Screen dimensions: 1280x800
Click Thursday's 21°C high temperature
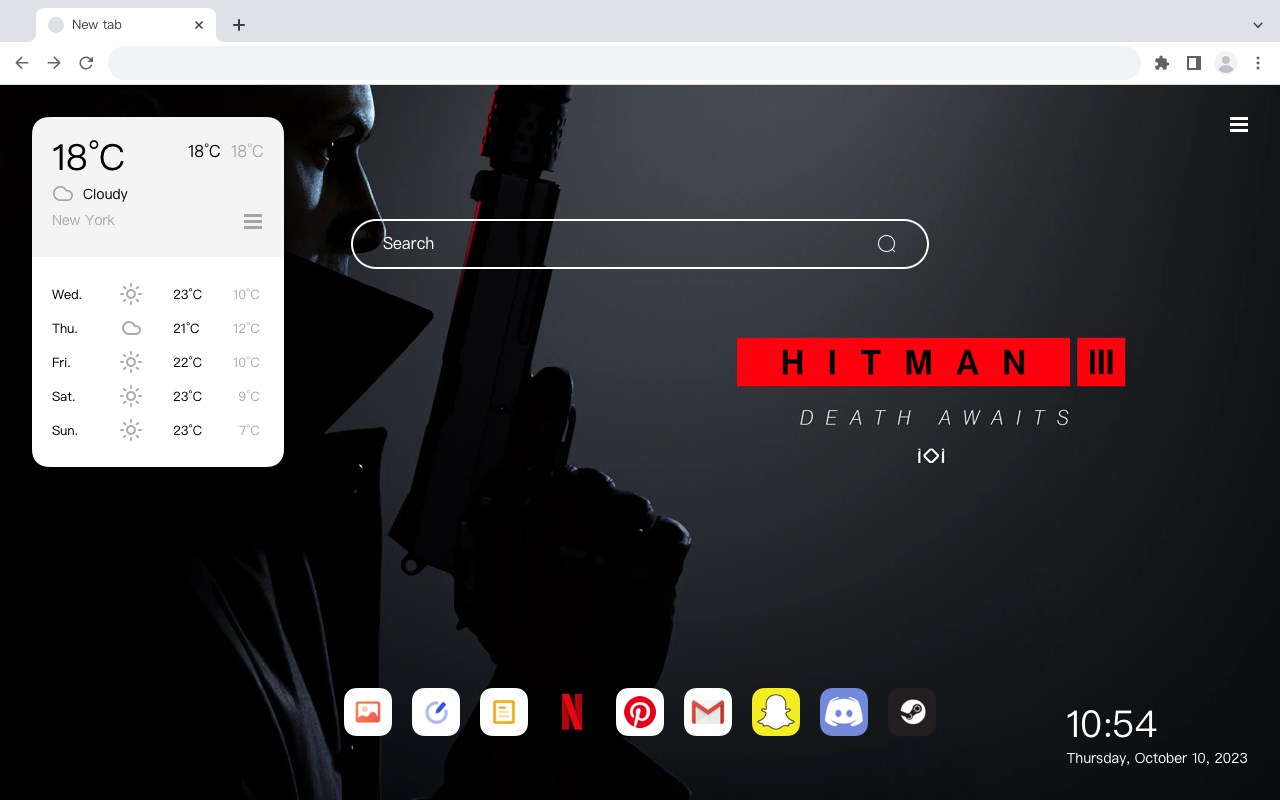(186, 329)
